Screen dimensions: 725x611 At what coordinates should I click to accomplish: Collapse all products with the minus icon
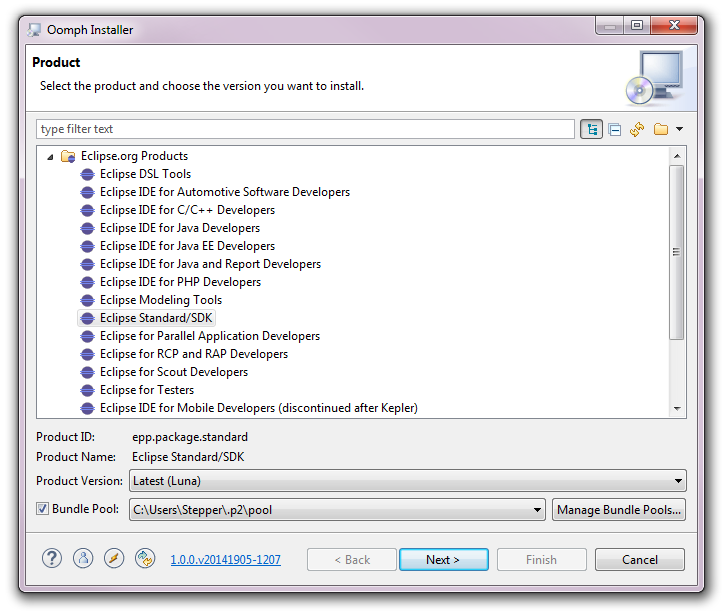coord(614,130)
